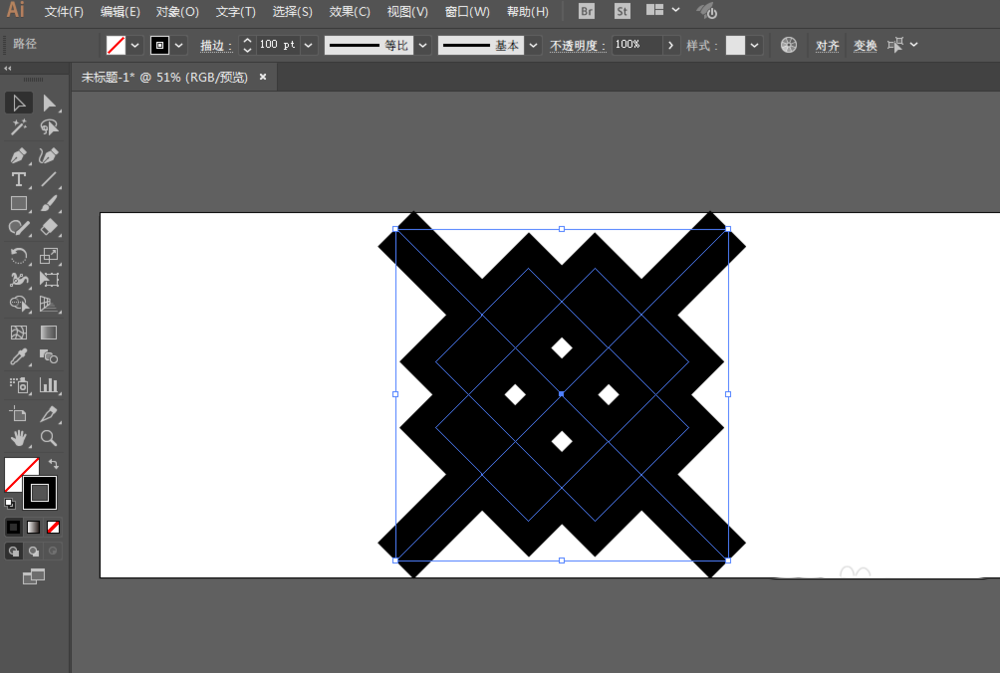Open brush definition dropdown 基本
This screenshot has height=673, width=1000.
[533, 45]
